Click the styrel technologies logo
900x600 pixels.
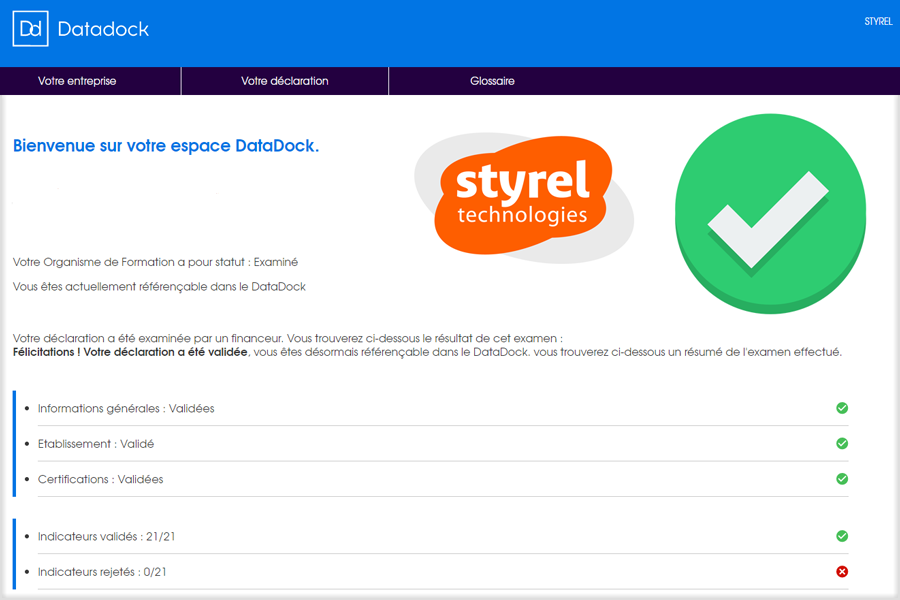[x=523, y=196]
